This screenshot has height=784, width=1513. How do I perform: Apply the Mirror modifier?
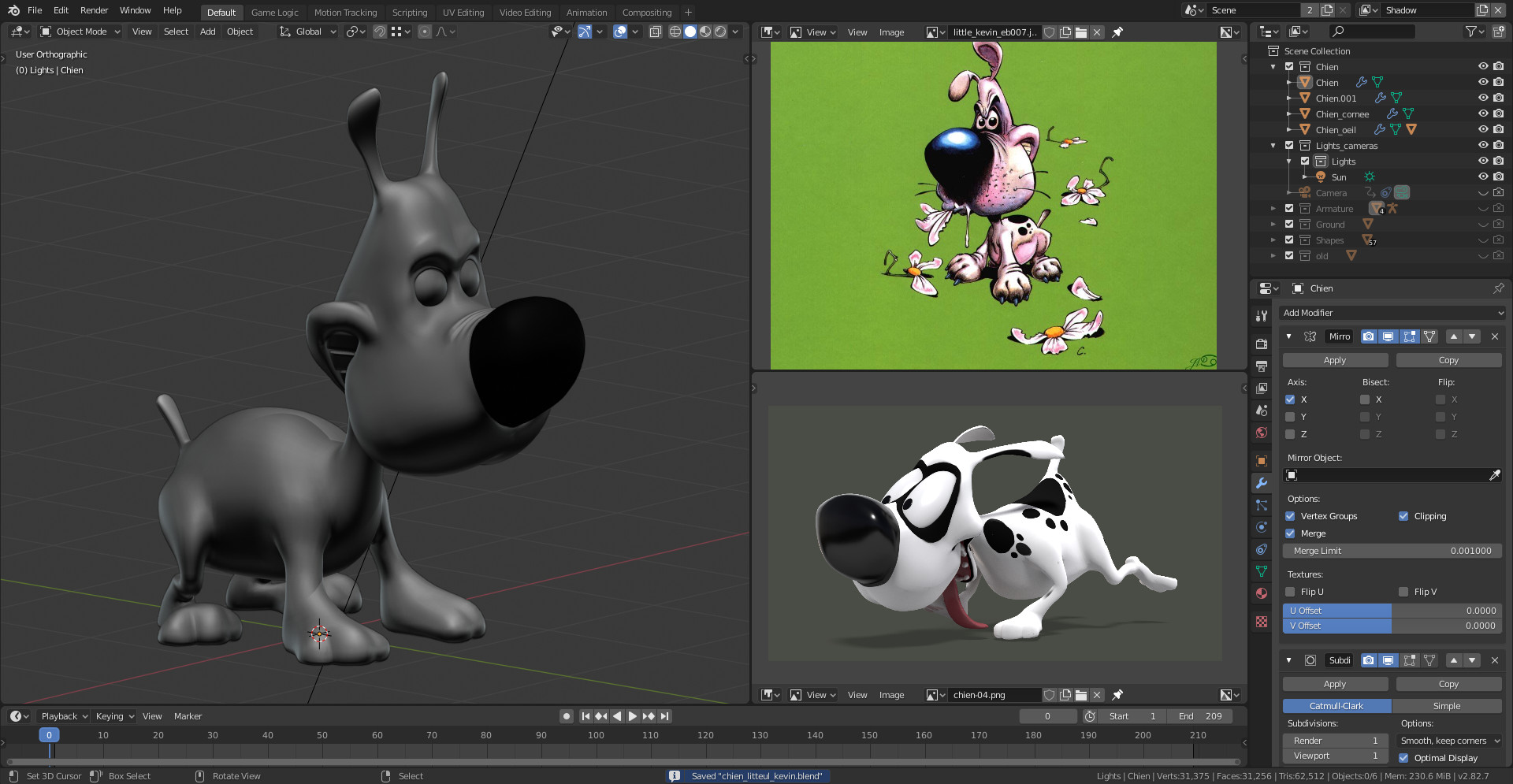[x=1335, y=360]
